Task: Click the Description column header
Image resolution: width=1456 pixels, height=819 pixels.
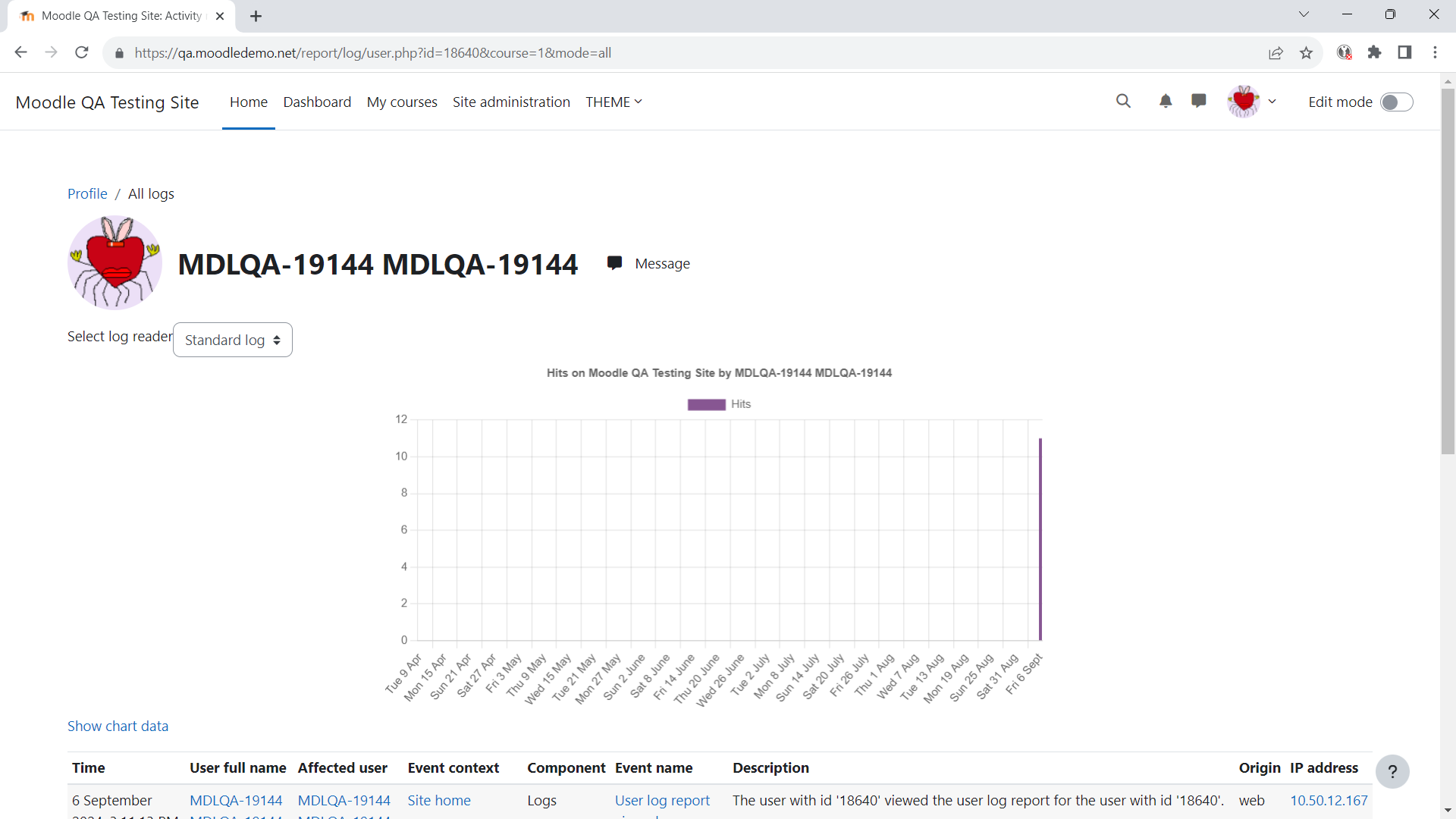Action: point(770,767)
